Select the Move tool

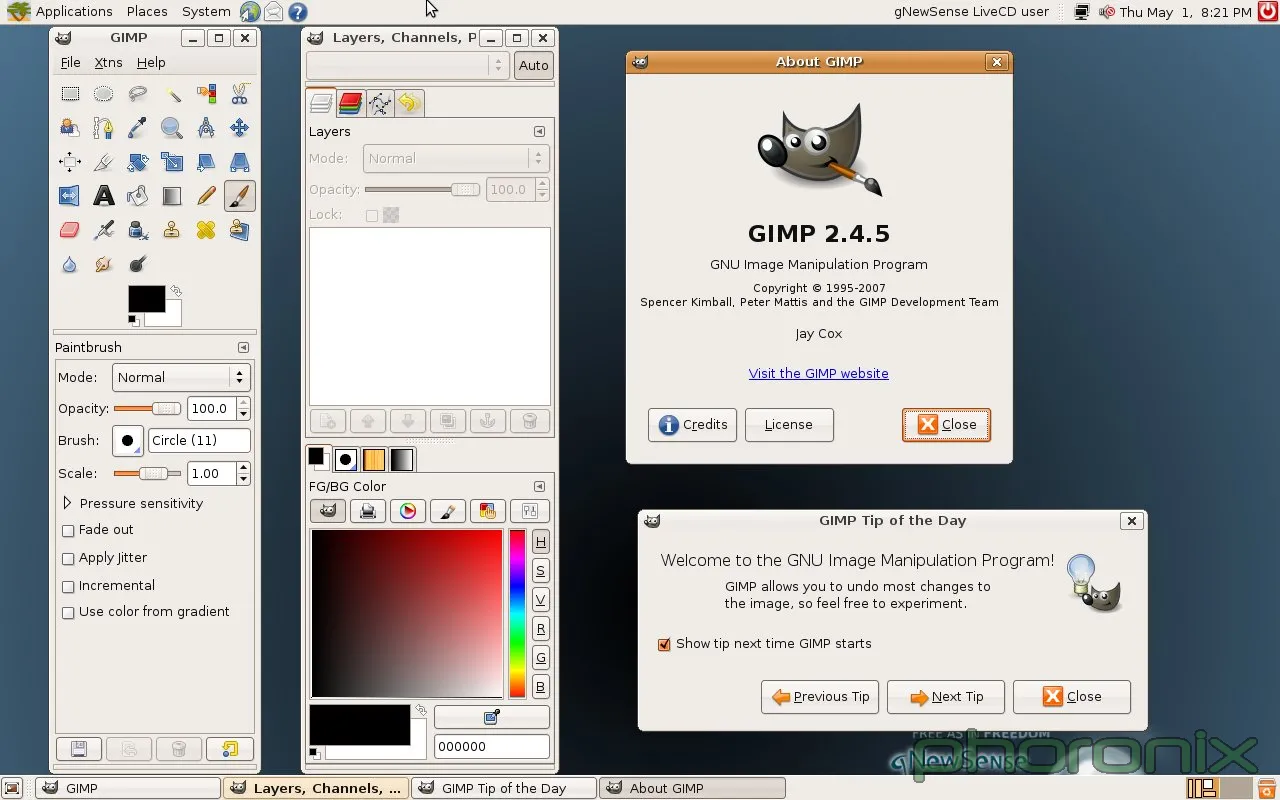pyautogui.click(x=239, y=128)
